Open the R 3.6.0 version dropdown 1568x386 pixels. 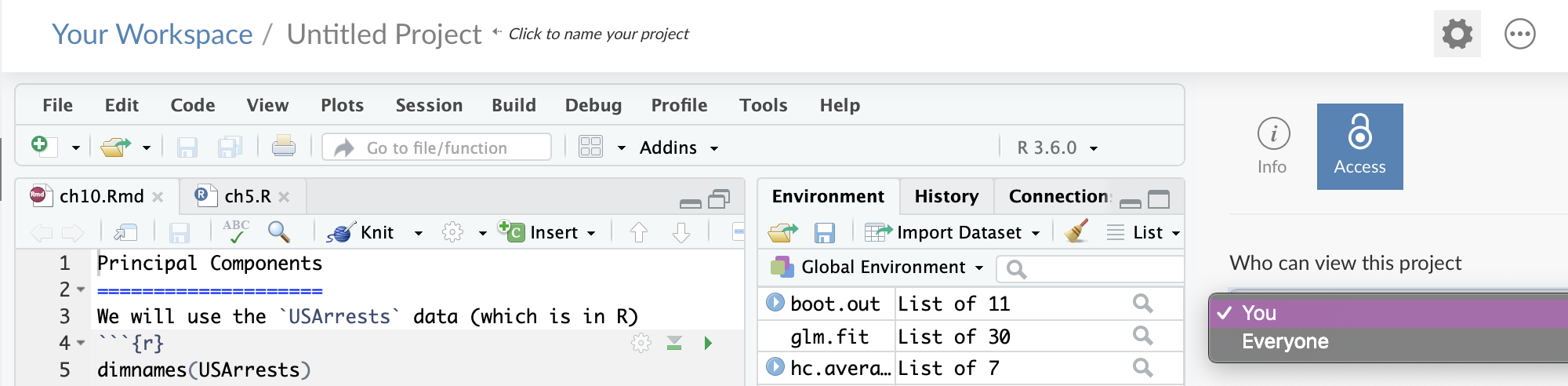(1057, 147)
